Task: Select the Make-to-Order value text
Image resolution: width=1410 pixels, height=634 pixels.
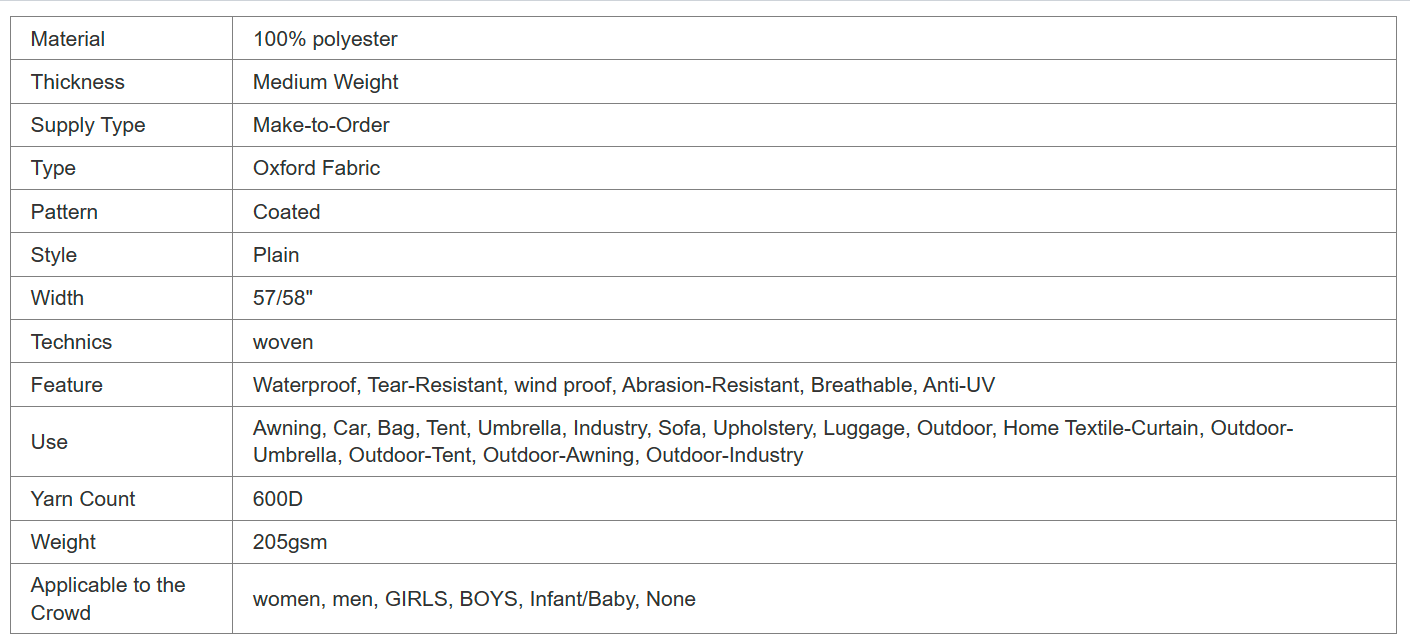Action: (x=321, y=125)
